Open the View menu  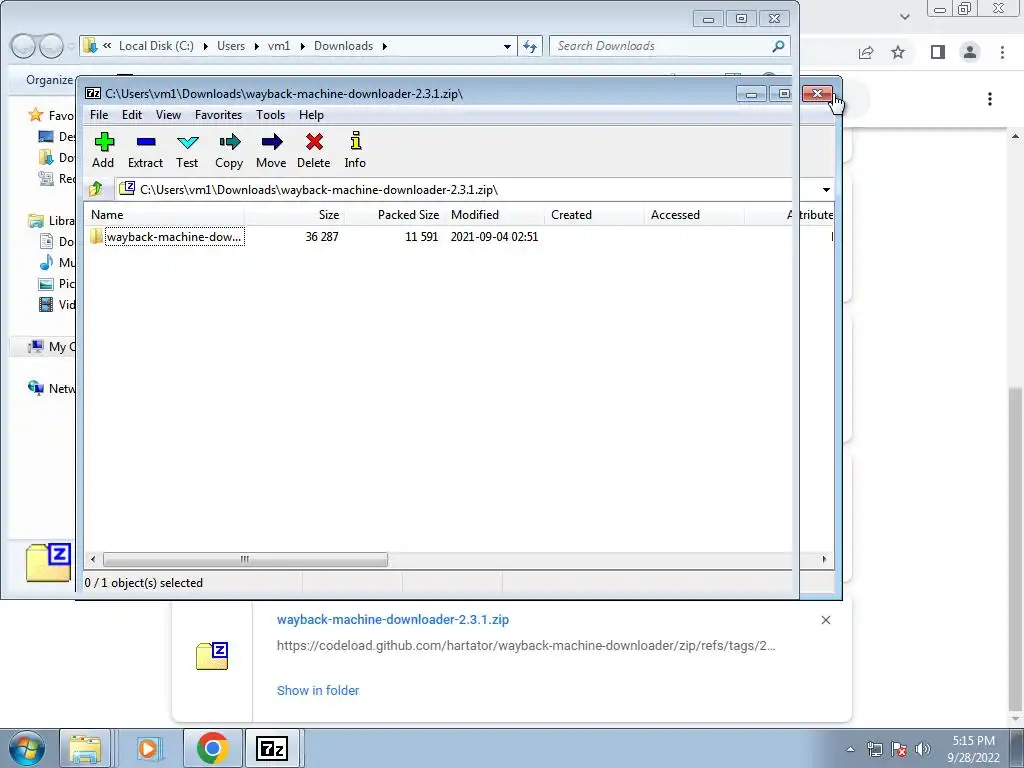point(168,115)
